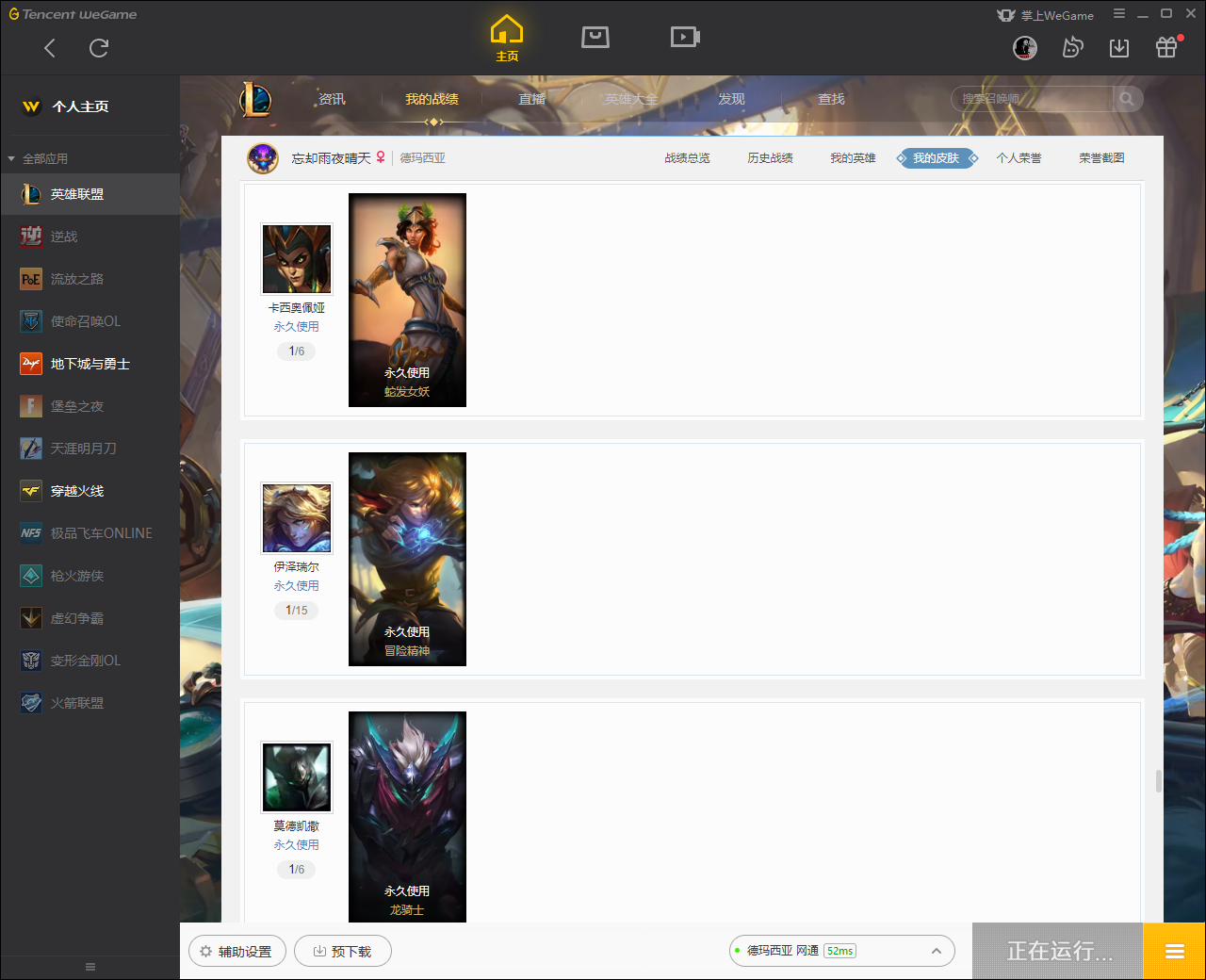
Task: Select 极品飞车ONLINE in sidebar
Action: coord(90,533)
